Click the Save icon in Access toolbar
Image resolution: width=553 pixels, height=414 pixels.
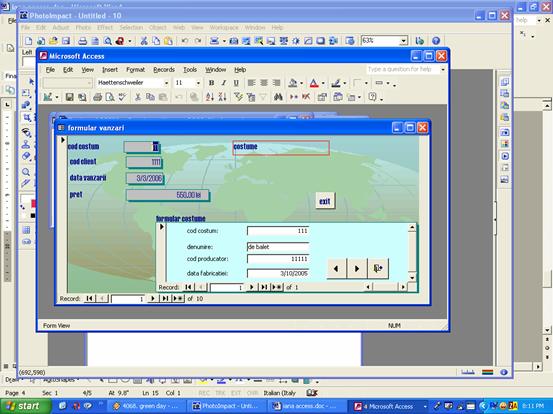pyautogui.click(x=69, y=97)
